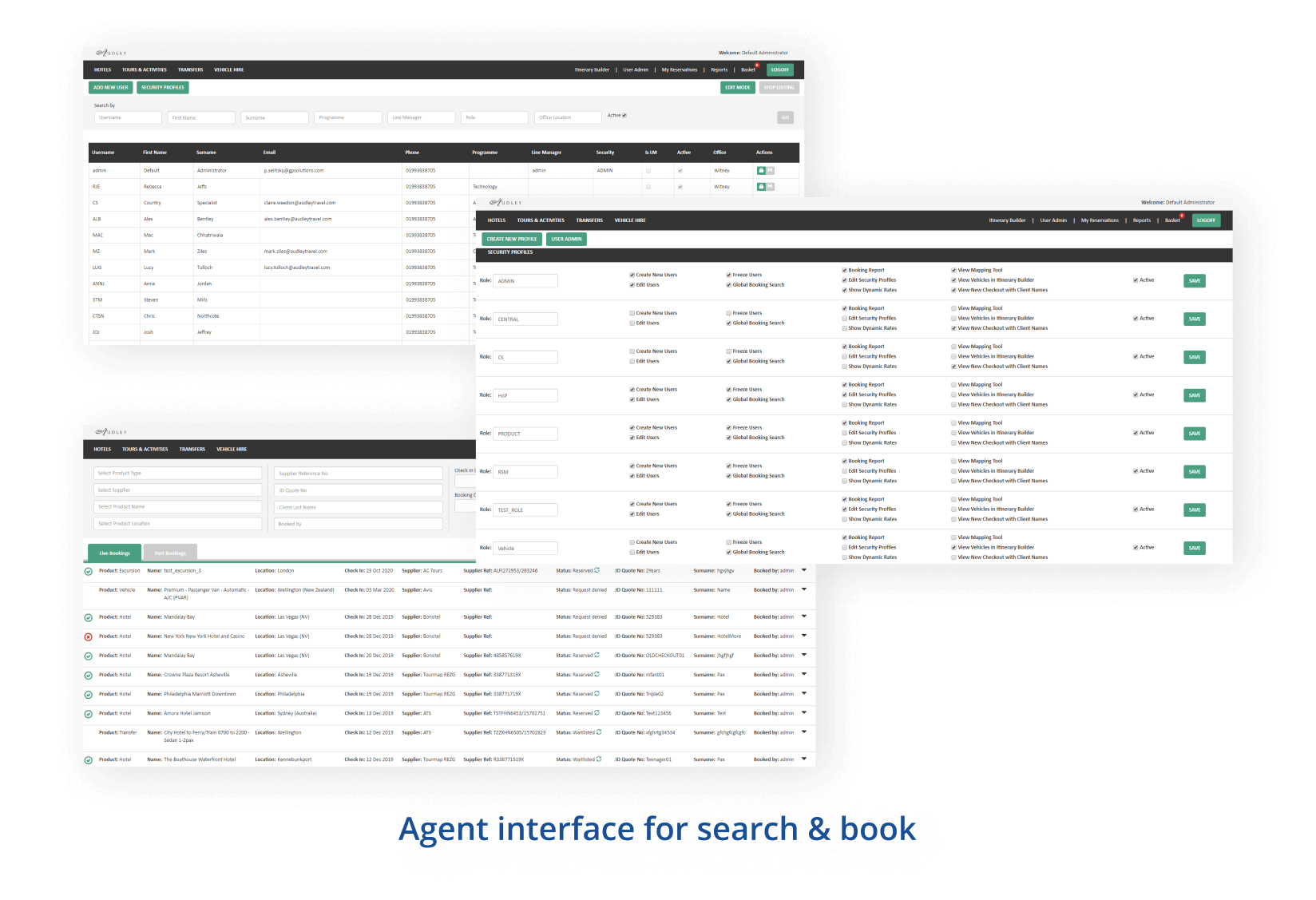
Task: Toggle Active checkbox in user search filters
Action: [624, 115]
